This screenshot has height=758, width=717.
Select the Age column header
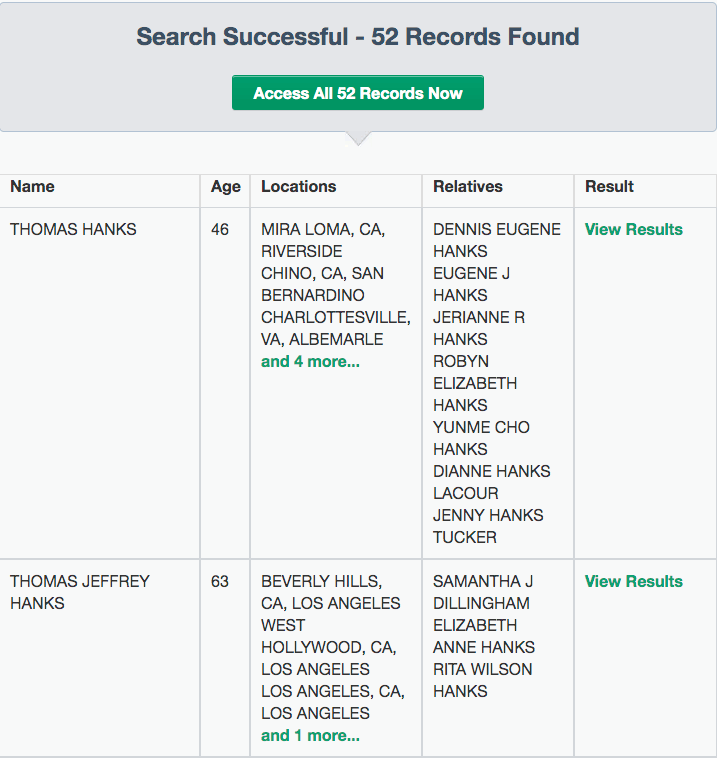[225, 187]
